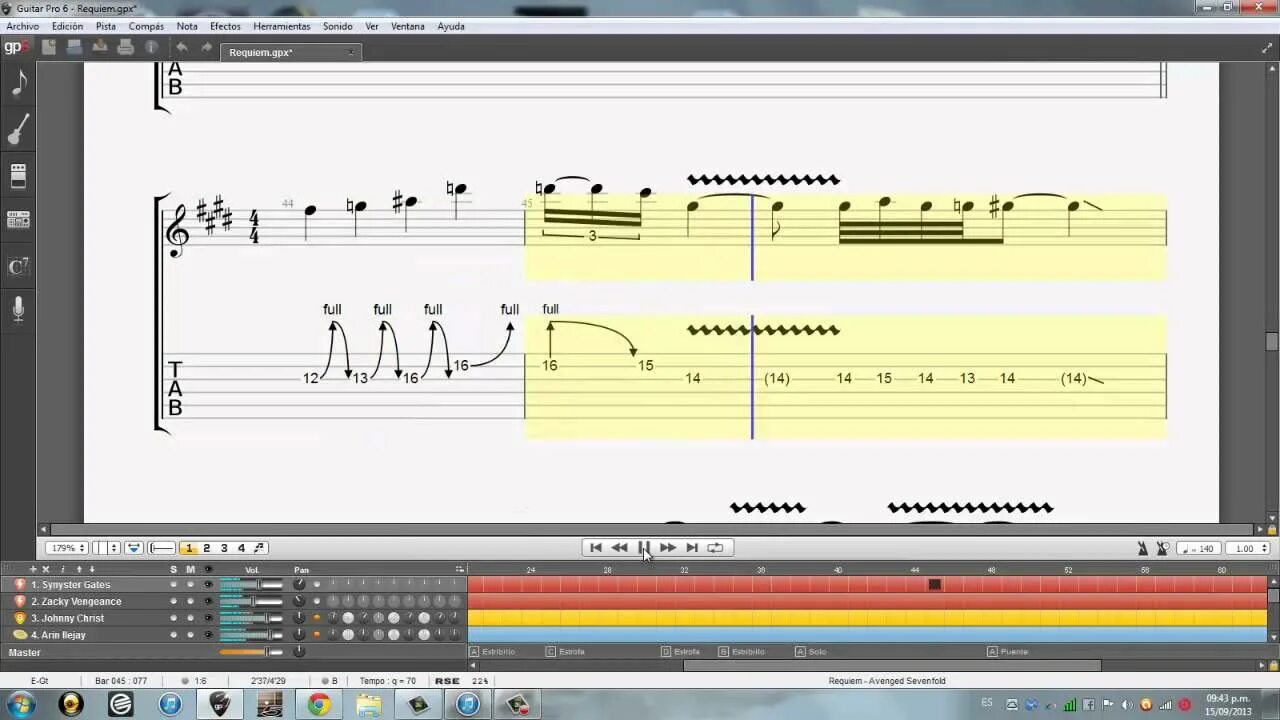Screen dimensions: 1280x720
Task: Click the redo arrow icon
Action: coord(206,47)
